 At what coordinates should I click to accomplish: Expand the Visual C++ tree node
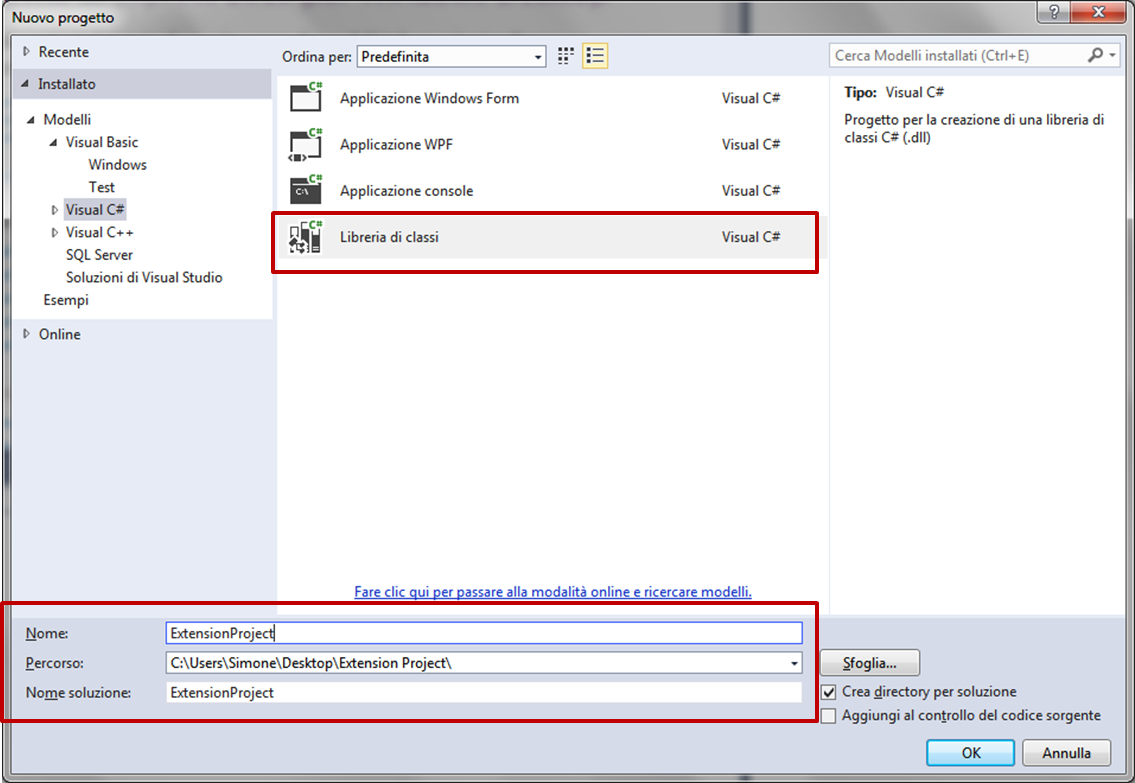click(54, 232)
